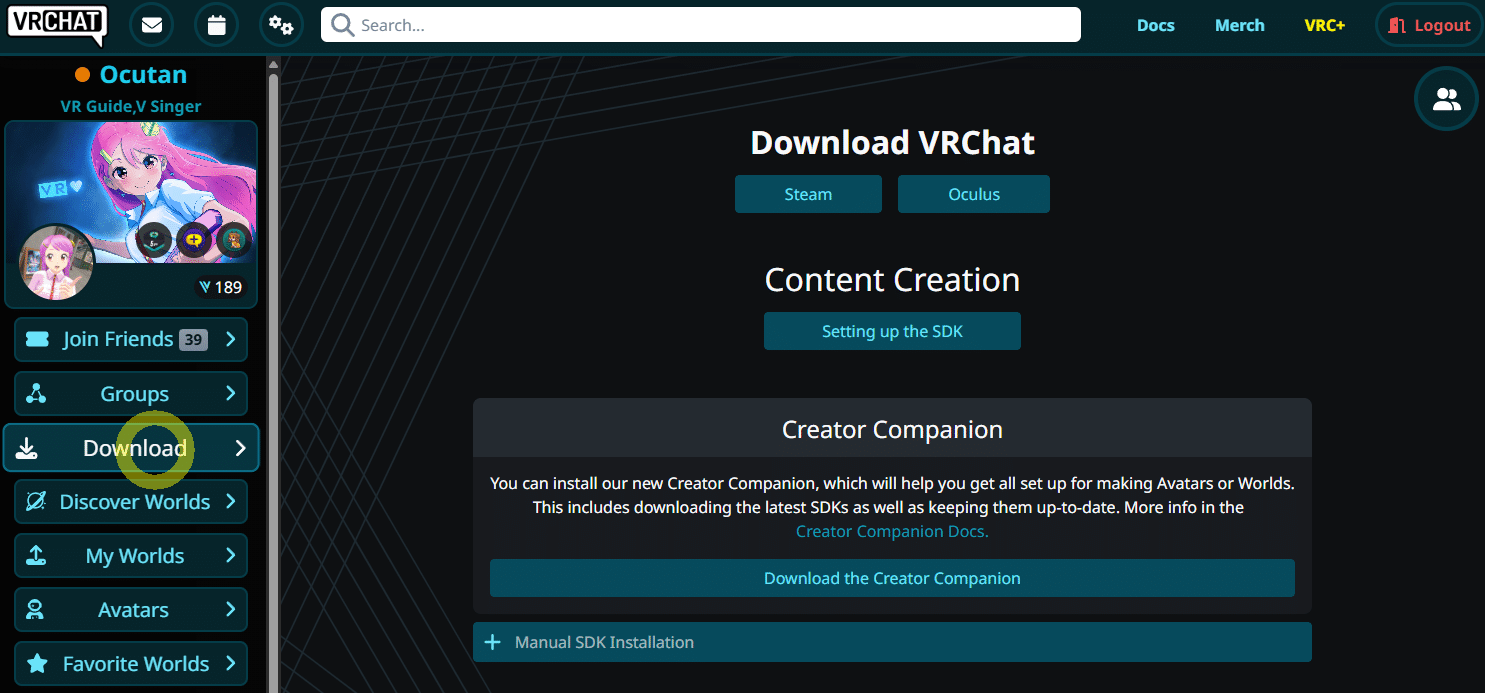Click the upload icon beside My Worlds
The image size is (1485, 693).
coord(36,555)
